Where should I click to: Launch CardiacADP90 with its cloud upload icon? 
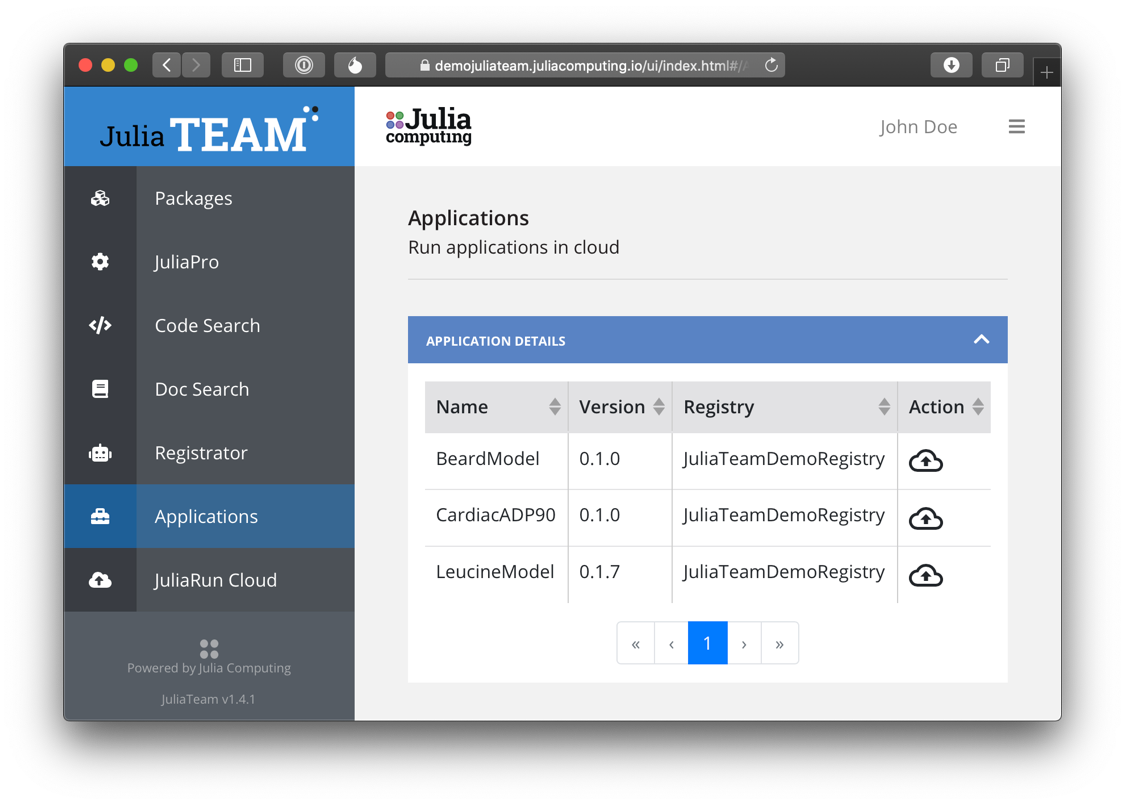(926, 518)
